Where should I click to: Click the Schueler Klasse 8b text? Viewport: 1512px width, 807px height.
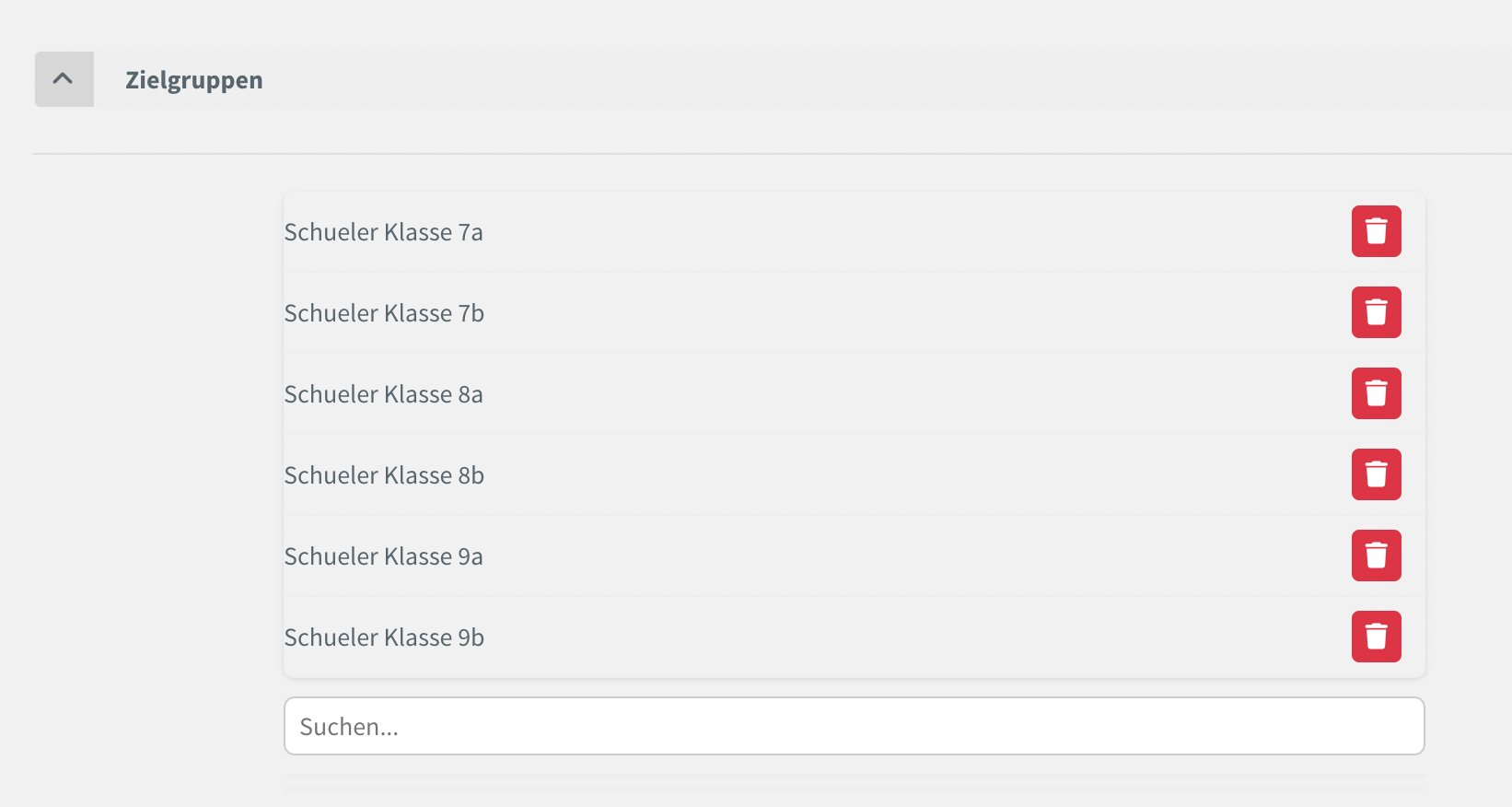(384, 475)
